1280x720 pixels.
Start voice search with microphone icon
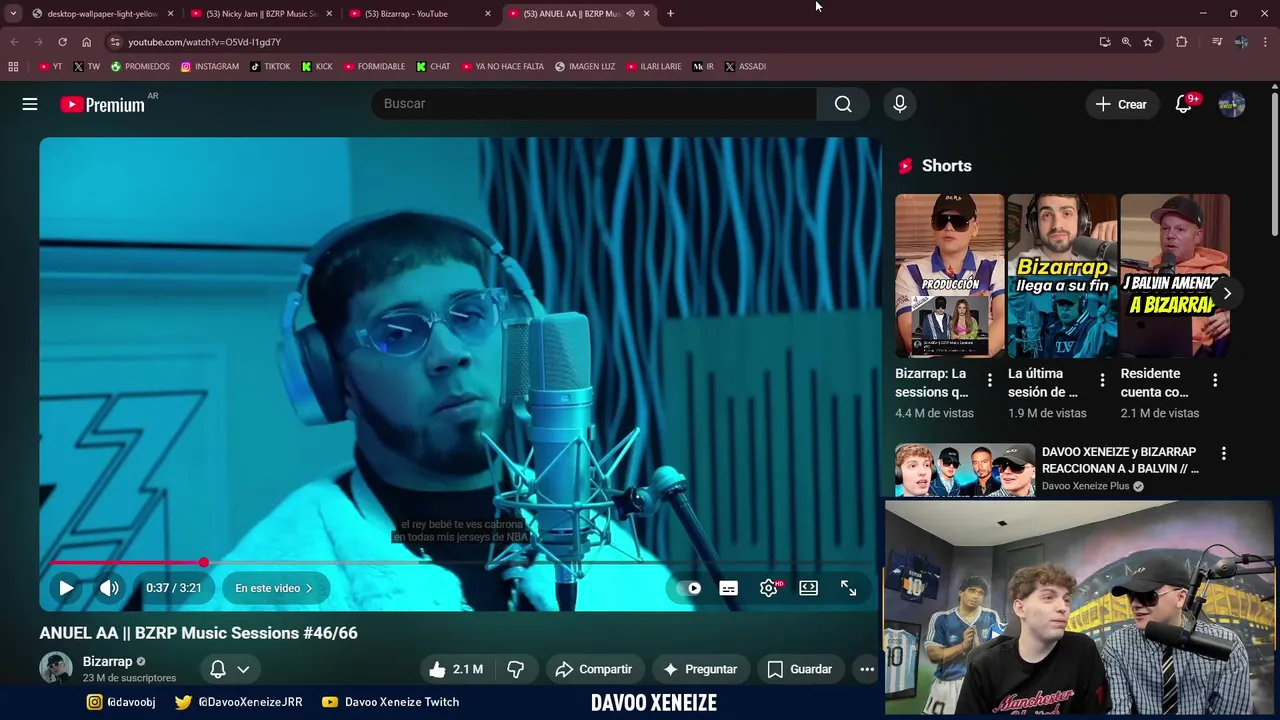pyautogui.click(x=900, y=104)
